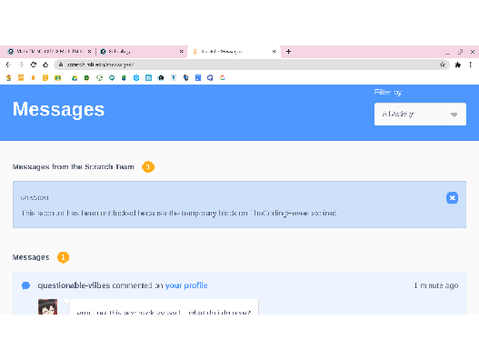Image resolution: width=479 pixels, height=360 pixels.
Task: Click the browser forward arrow
Action: tap(21, 65)
